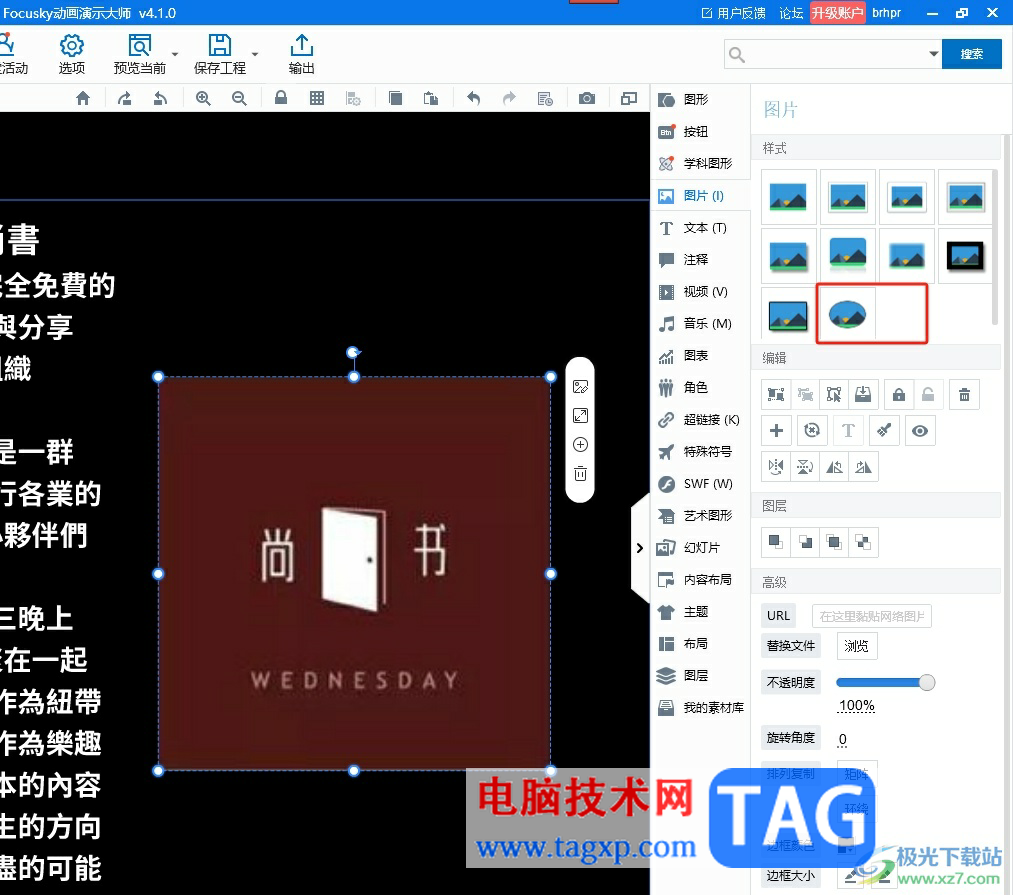Viewport: 1013px width, 895px height.
Task: Zoom in the canvas
Action: coord(204,98)
